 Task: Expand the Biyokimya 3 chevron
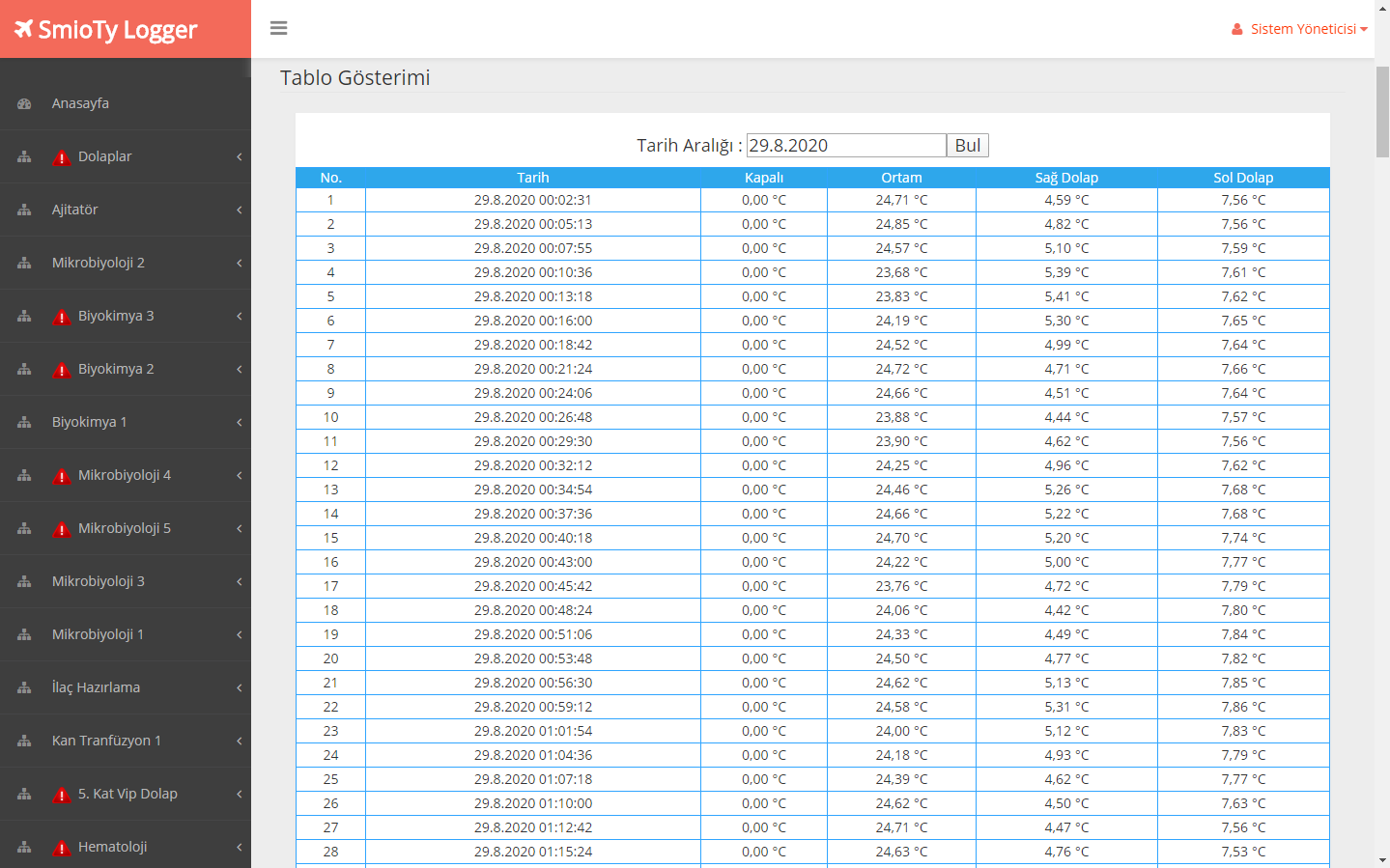tap(239, 316)
